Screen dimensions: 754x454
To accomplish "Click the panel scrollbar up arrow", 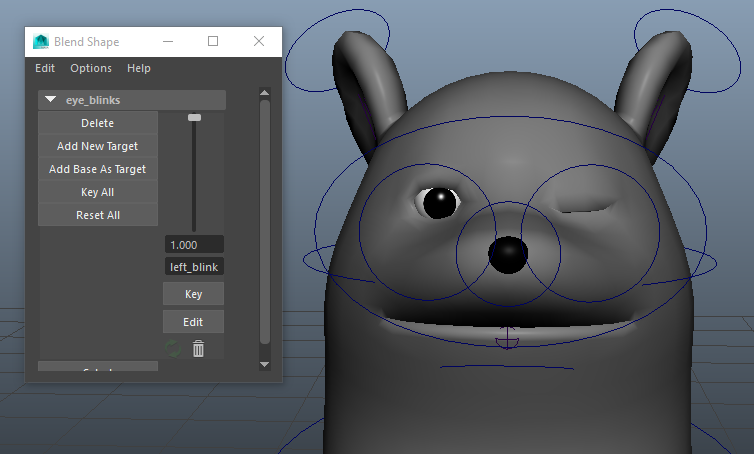I will (x=265, y=94).
